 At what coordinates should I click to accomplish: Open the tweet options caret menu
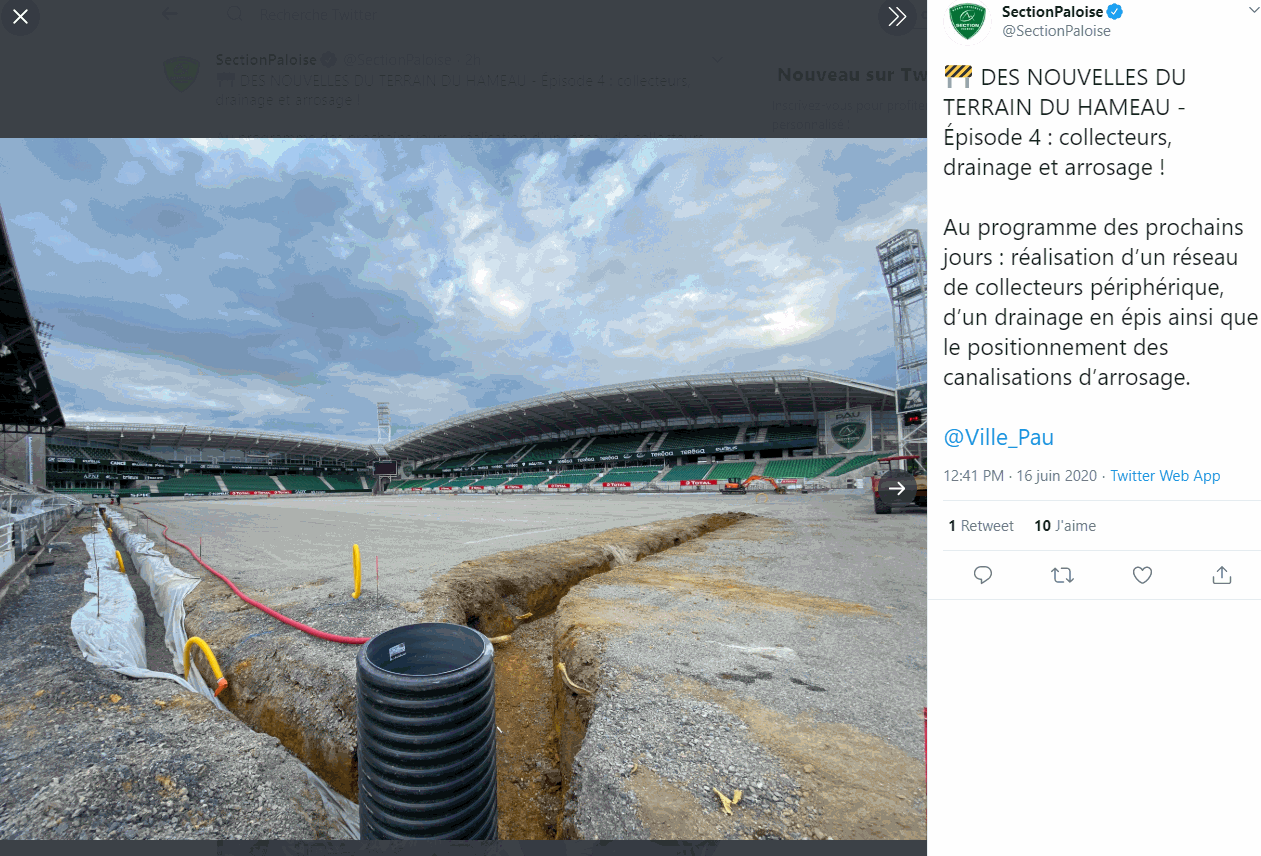point(1254,10)
